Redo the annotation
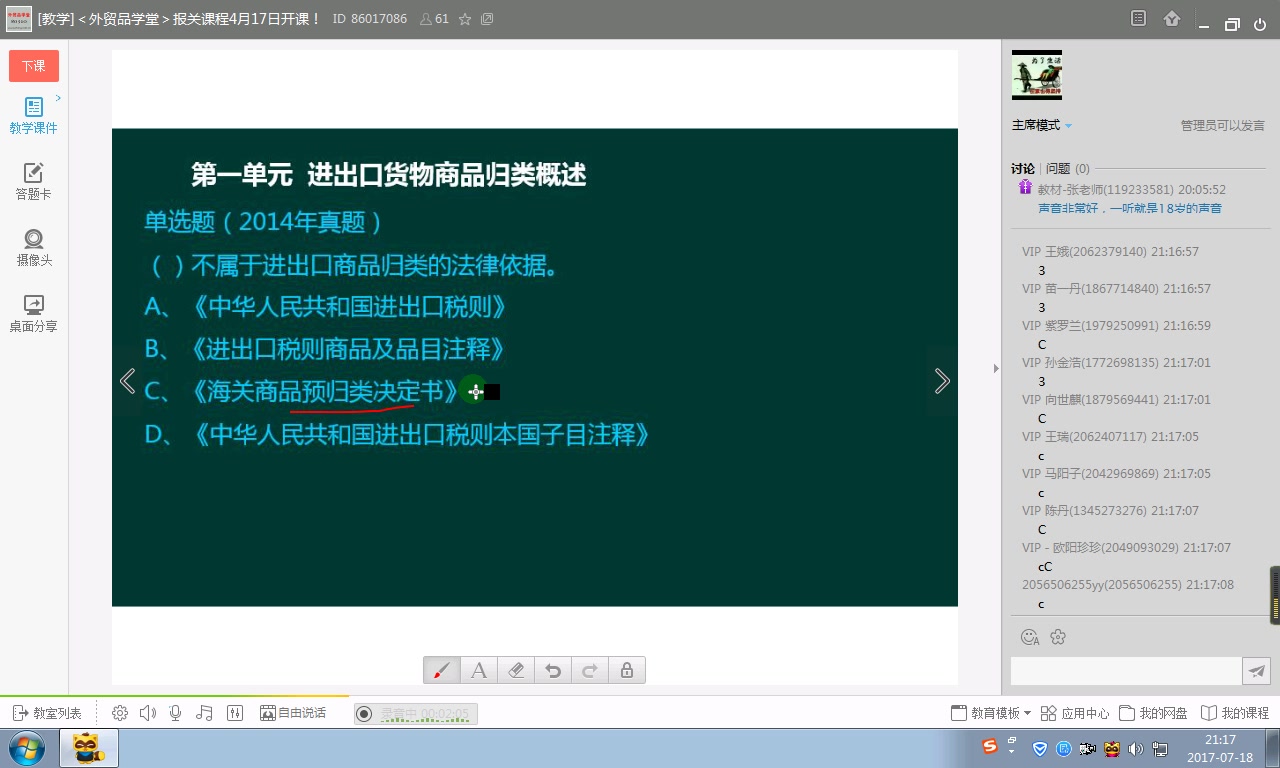 click(x=590, y=670)
